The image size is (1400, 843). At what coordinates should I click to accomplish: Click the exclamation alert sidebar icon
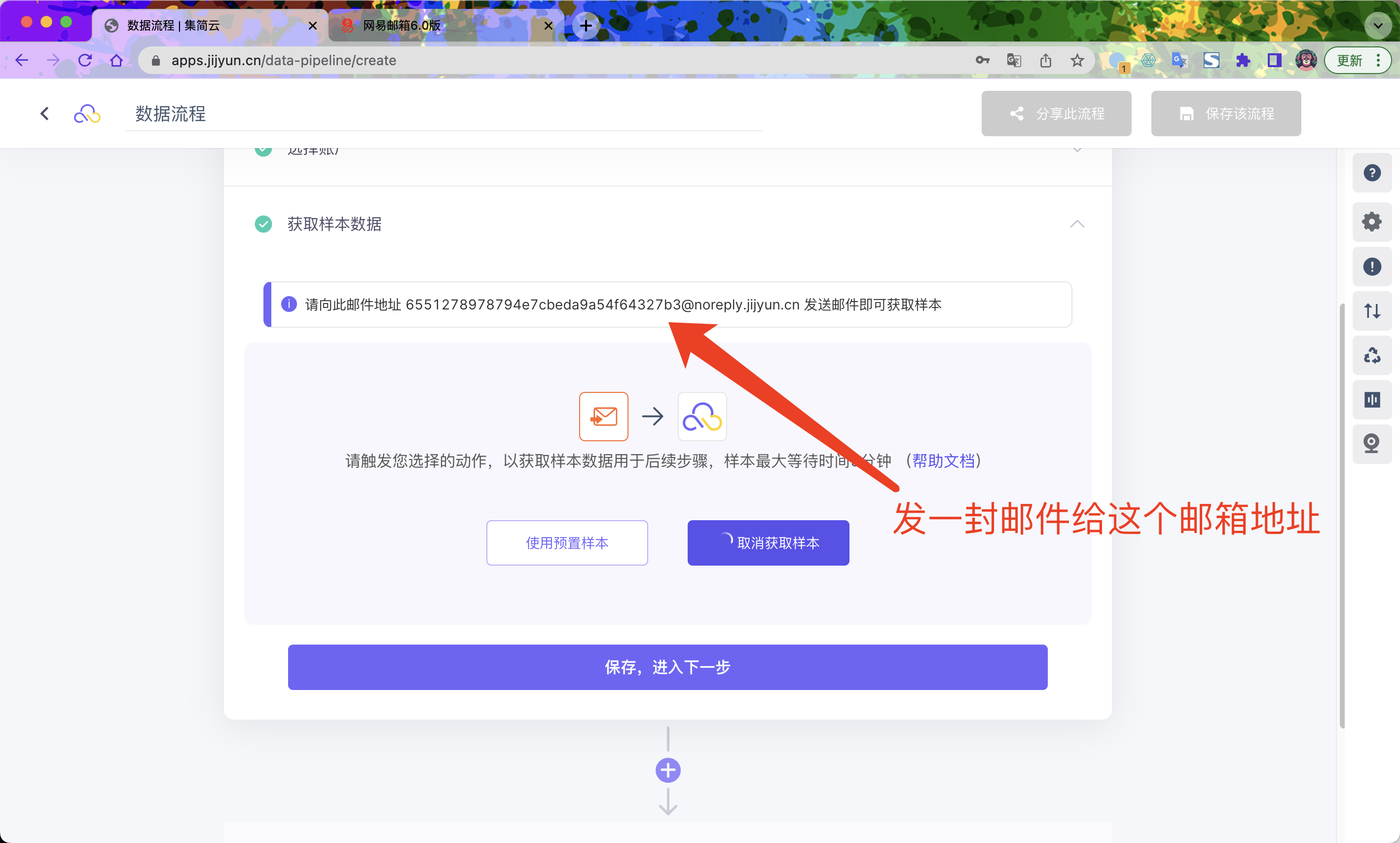[1371, 267]
